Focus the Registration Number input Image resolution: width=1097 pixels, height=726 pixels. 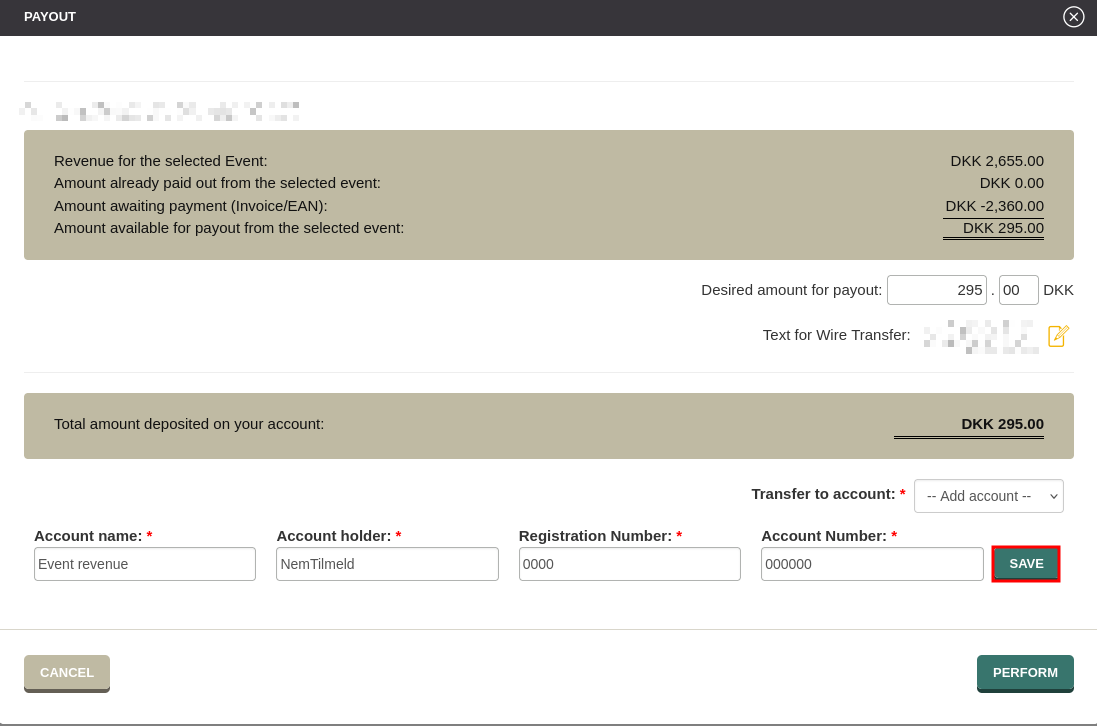click(629, 564)
